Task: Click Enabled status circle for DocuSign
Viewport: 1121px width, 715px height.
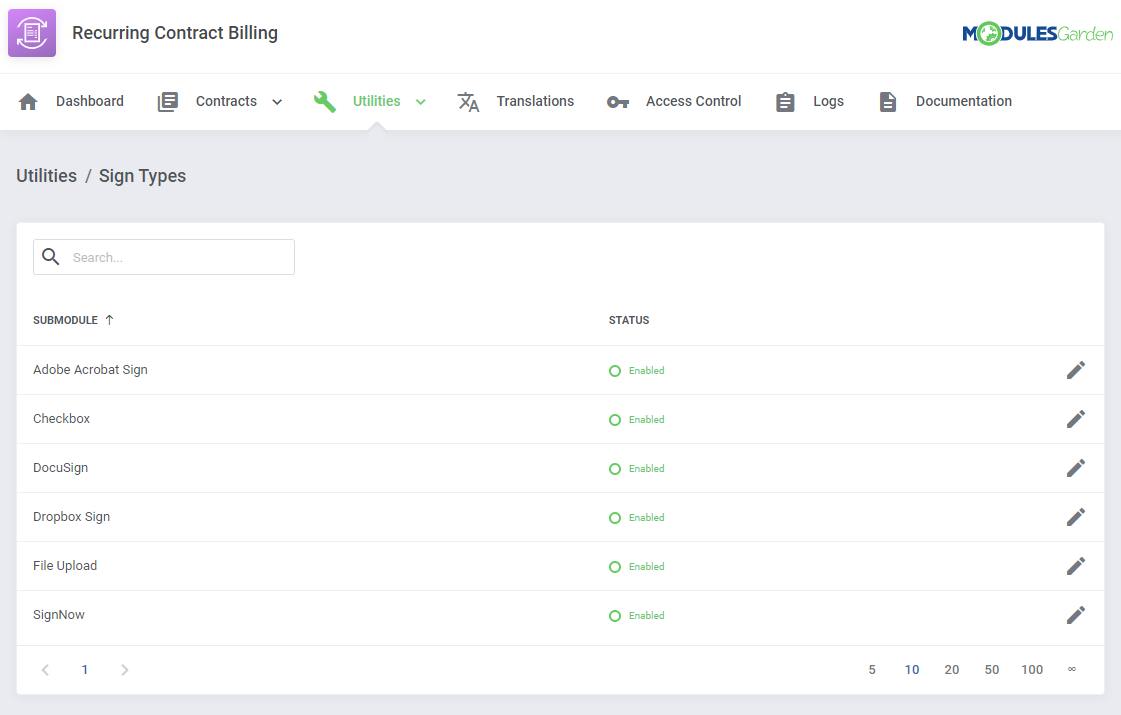Action: pyautogui.click(x=615, y=468)
